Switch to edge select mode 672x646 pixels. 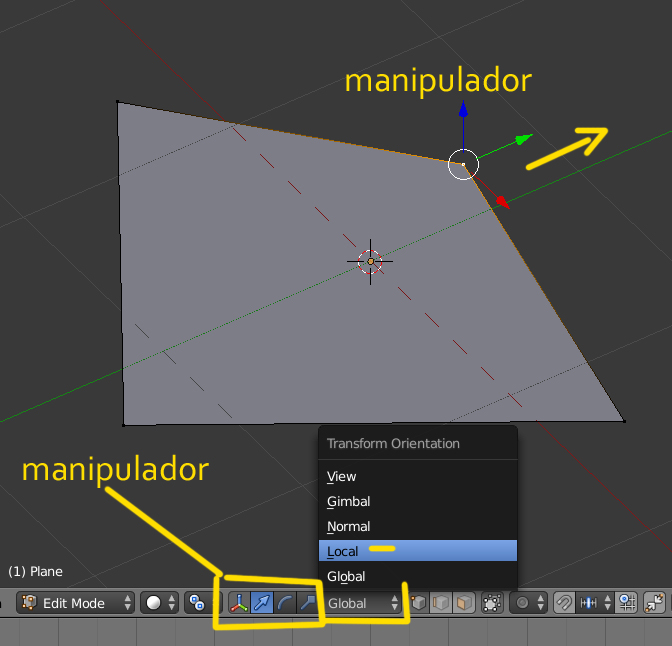coord(441,603)
